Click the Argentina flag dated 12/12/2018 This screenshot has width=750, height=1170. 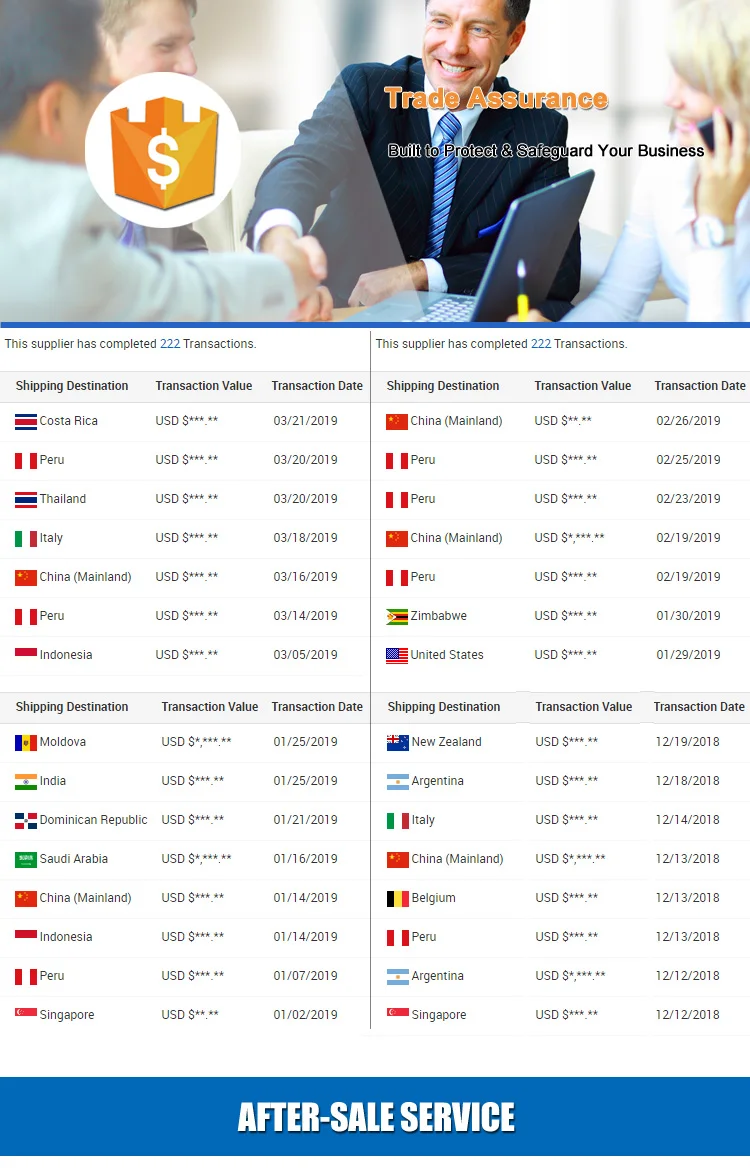398,976
